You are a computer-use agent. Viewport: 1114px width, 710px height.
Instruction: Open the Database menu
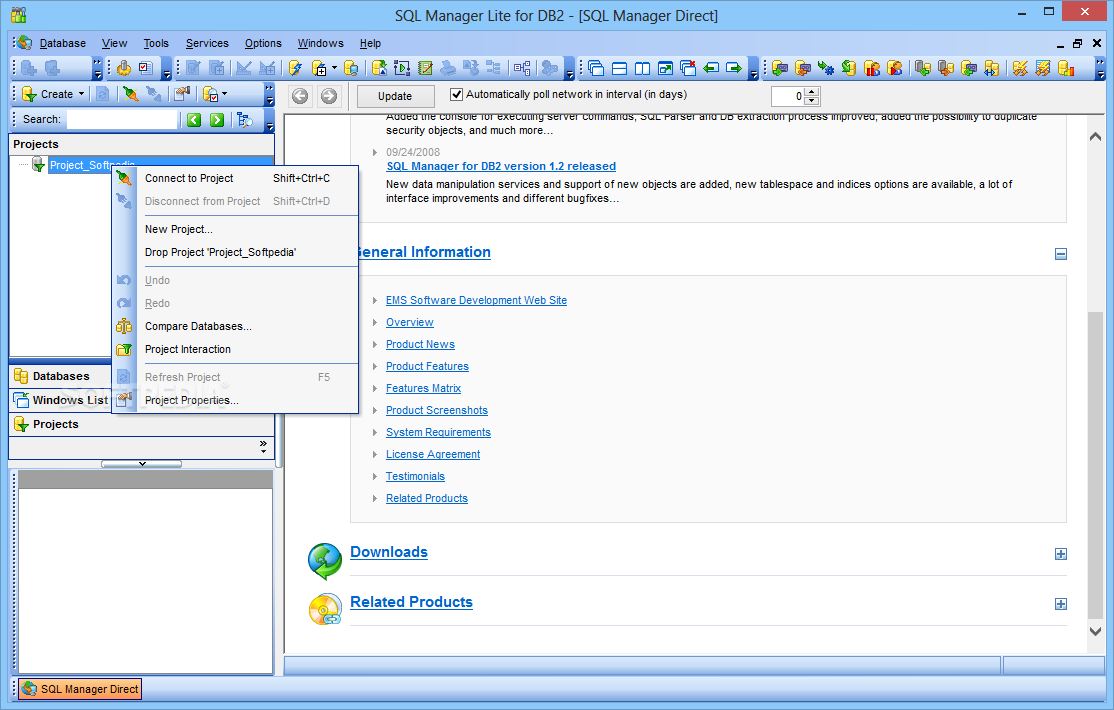pyautogui.click(x=63, y=43)
